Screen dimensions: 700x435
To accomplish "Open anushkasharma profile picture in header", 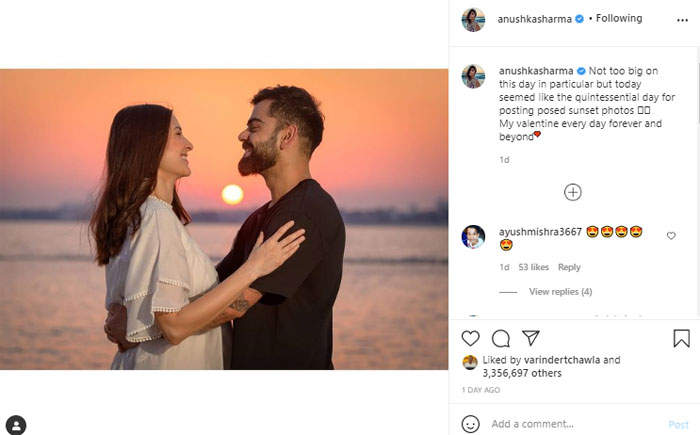I will [x=473, y=19].
